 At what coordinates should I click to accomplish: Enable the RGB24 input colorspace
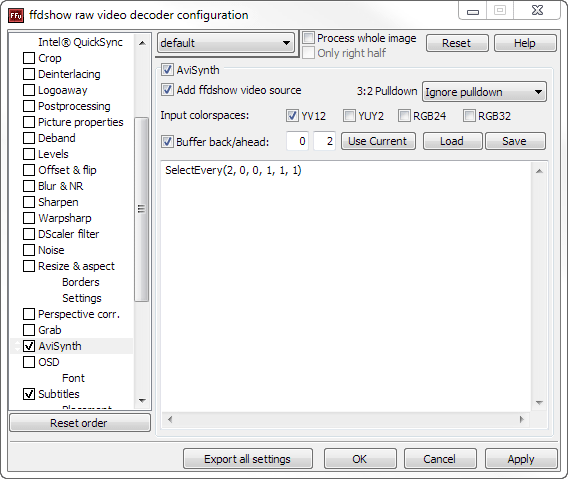click(404, 116)
